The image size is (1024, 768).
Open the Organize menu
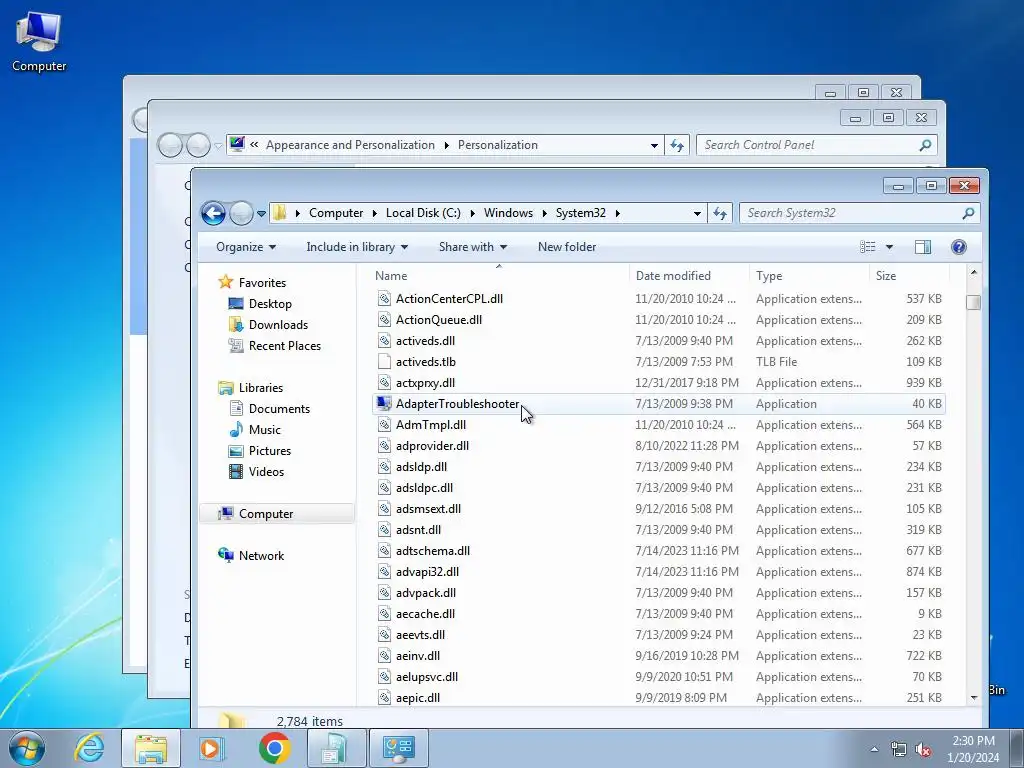coord(246,247)
